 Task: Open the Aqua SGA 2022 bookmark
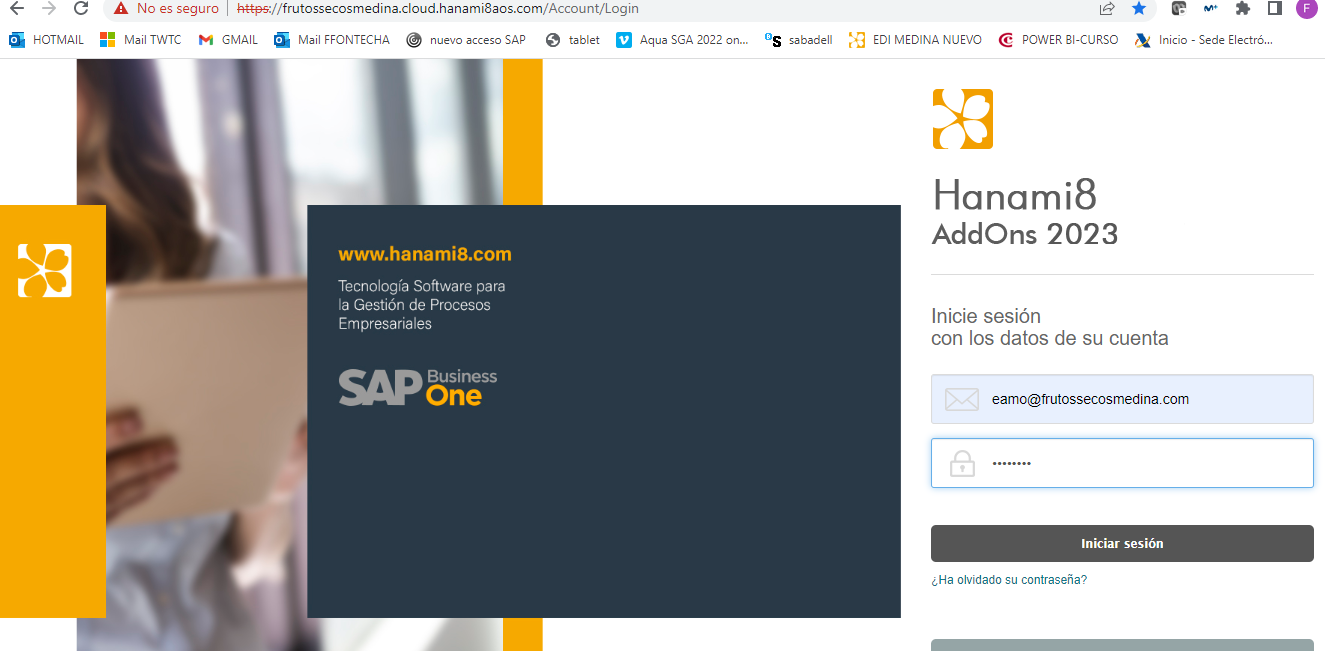(682, 40)
